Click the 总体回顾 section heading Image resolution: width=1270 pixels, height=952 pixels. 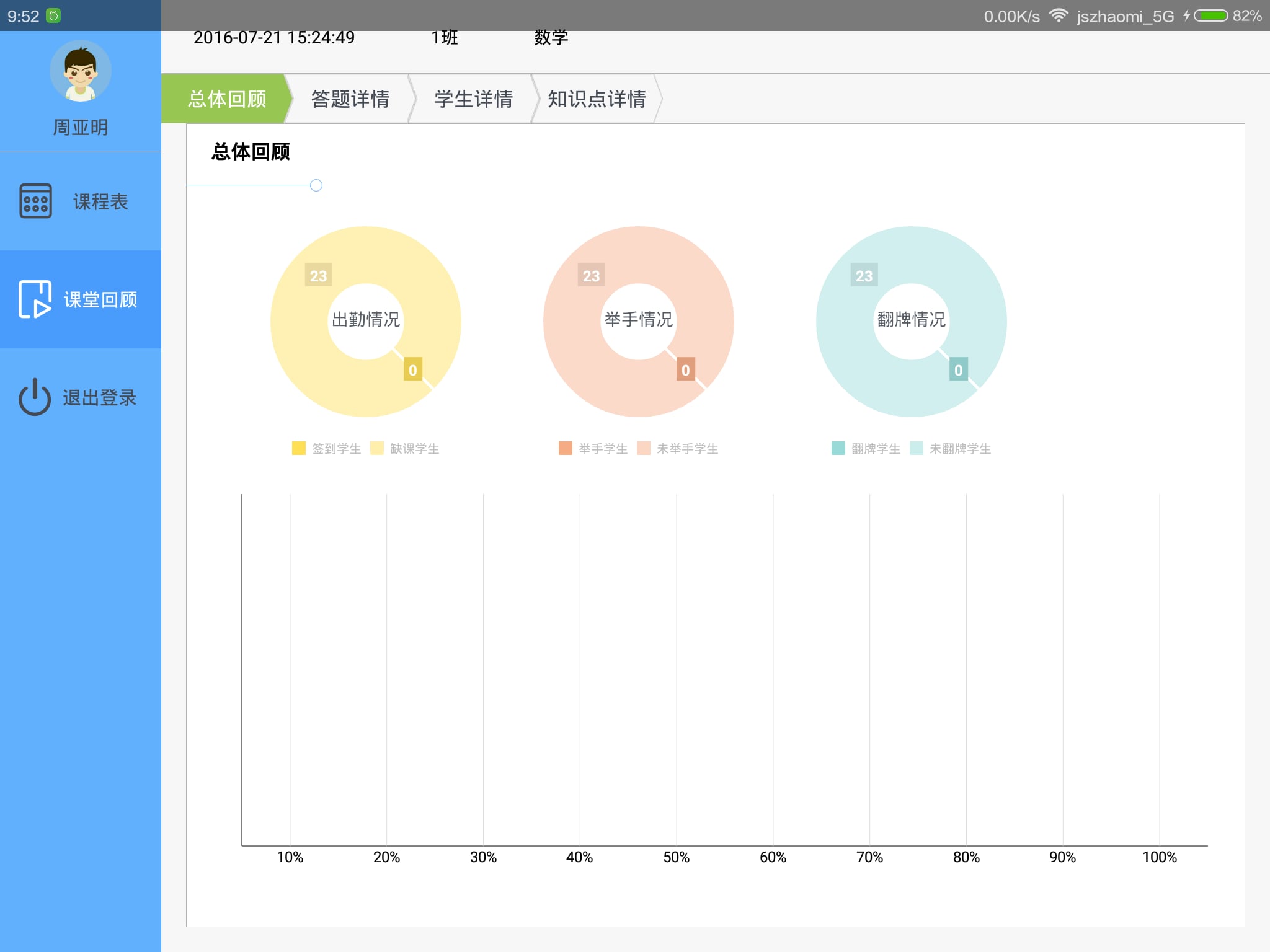point(251,152)
